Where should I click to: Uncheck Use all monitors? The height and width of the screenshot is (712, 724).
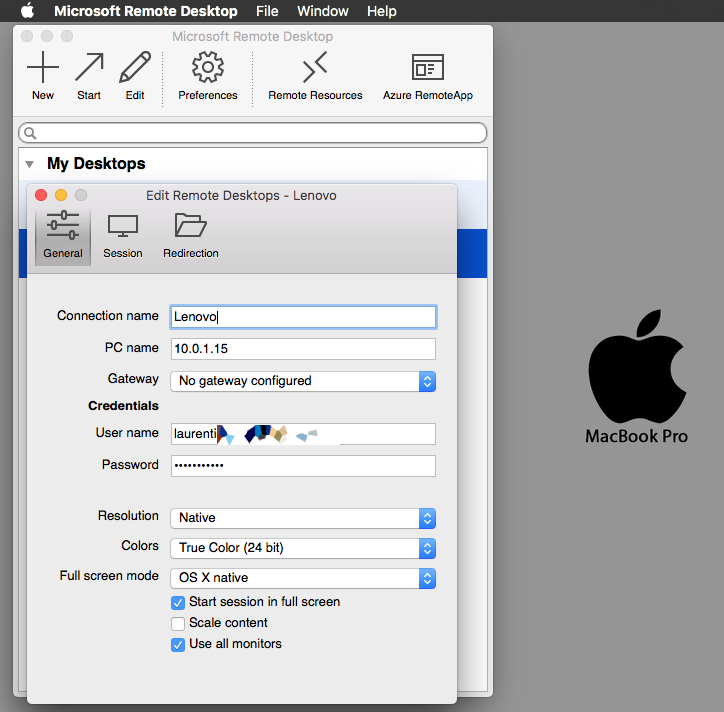point(178,645)
